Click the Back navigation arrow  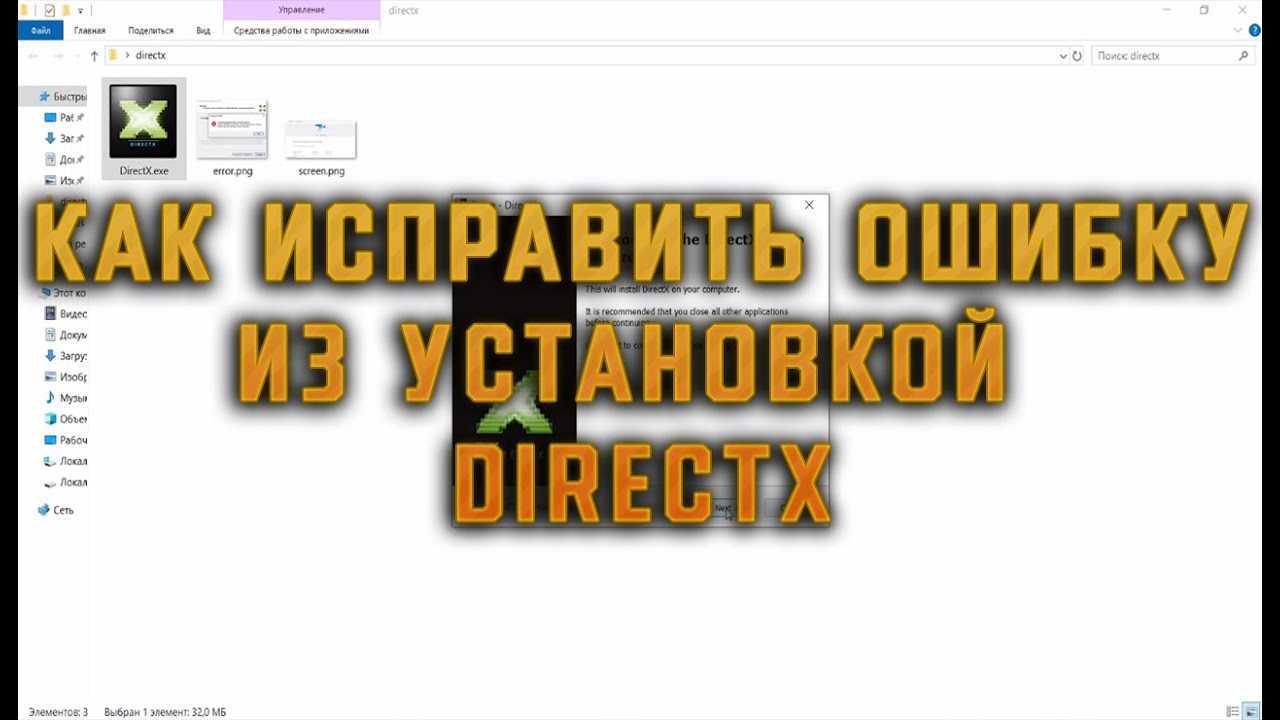[34, 56]
